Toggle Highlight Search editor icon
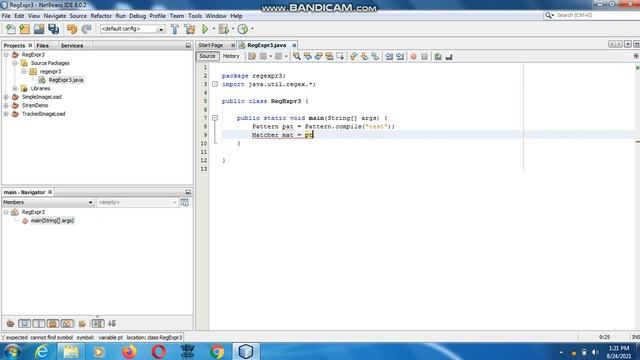 pyautogui.click(x=329, y=57)
